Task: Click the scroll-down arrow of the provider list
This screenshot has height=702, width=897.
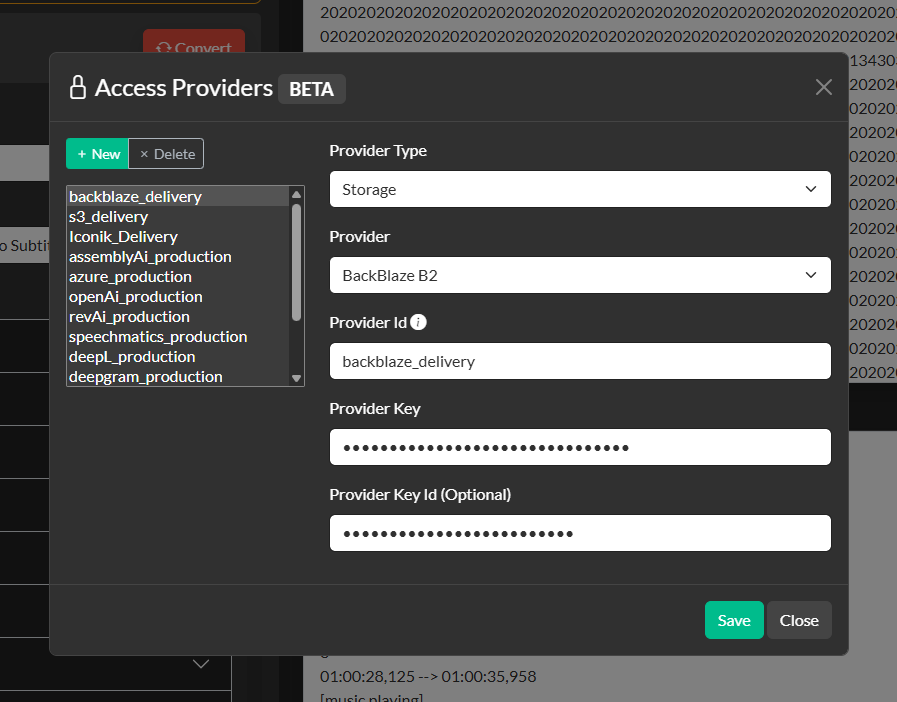Action: coord(295,377)
